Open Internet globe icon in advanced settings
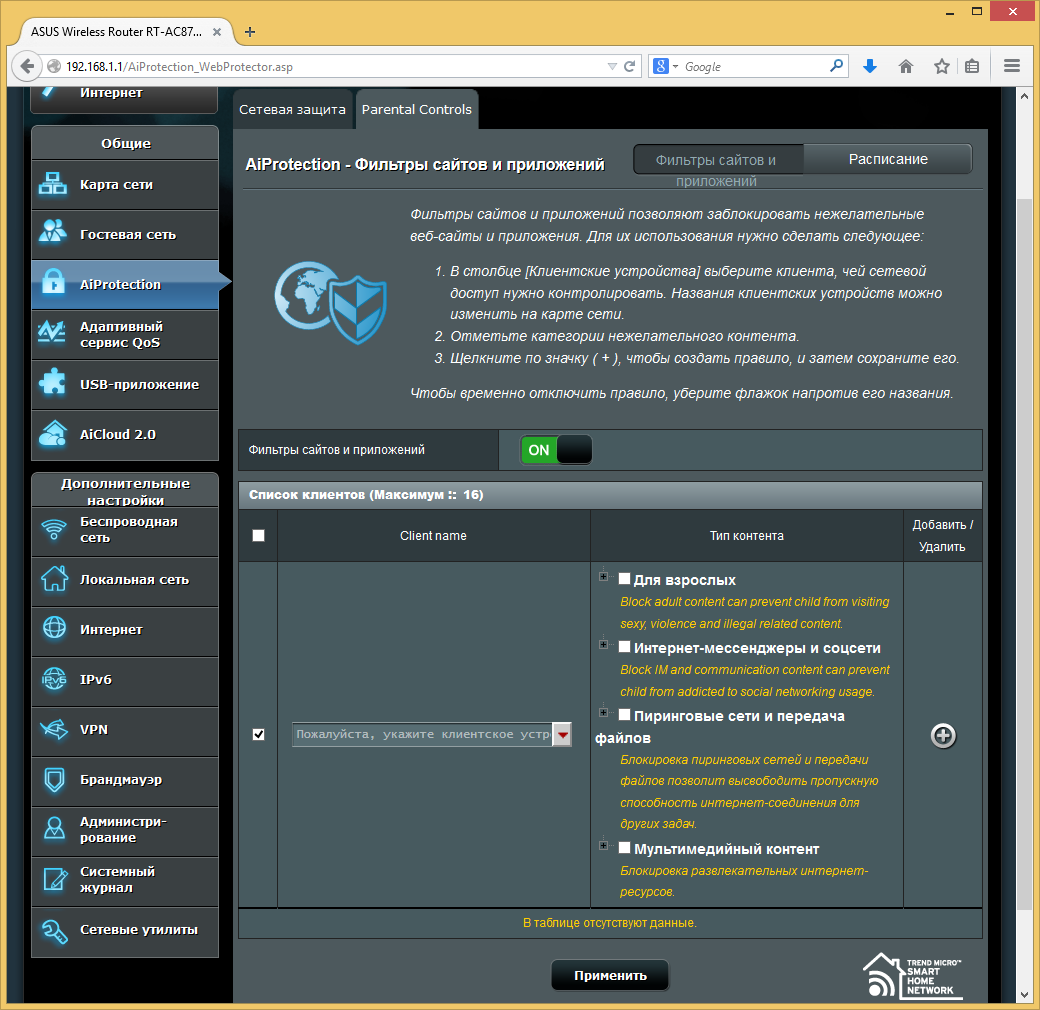This screenshot has height=1010, width=1040. pos(54,627)
